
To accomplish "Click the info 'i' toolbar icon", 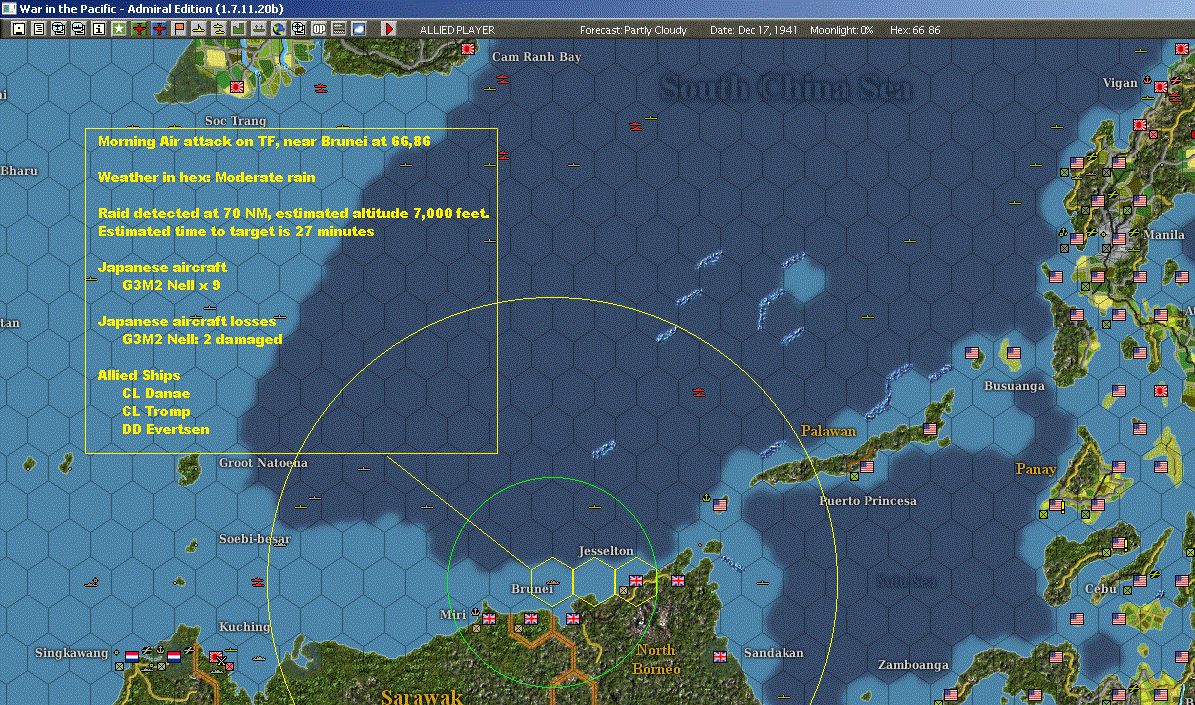I will click(99, 29).
